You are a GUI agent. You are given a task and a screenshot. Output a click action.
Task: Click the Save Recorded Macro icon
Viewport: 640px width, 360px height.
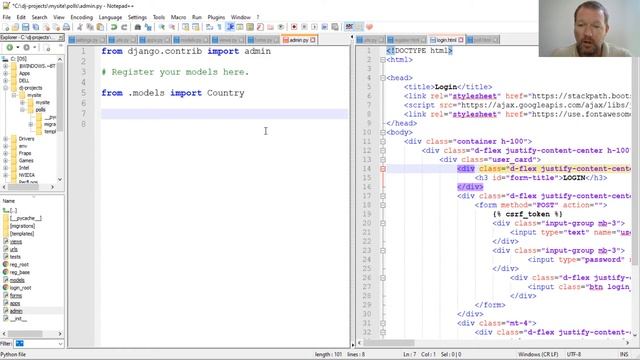pos(335,27)
